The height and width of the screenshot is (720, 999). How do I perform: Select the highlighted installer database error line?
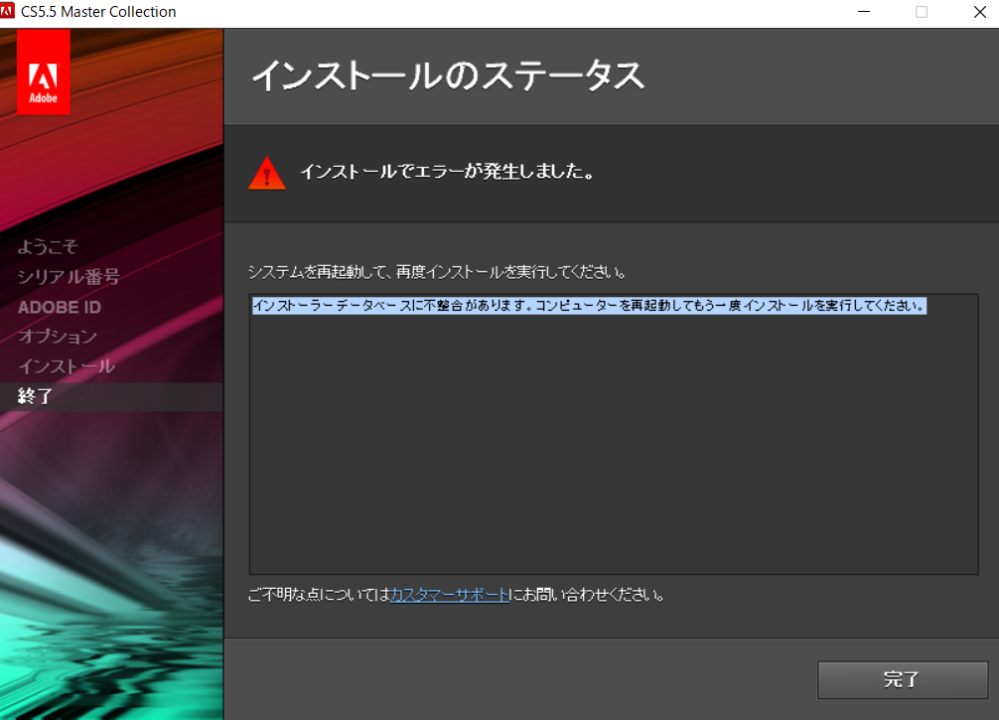coord(589,306)
